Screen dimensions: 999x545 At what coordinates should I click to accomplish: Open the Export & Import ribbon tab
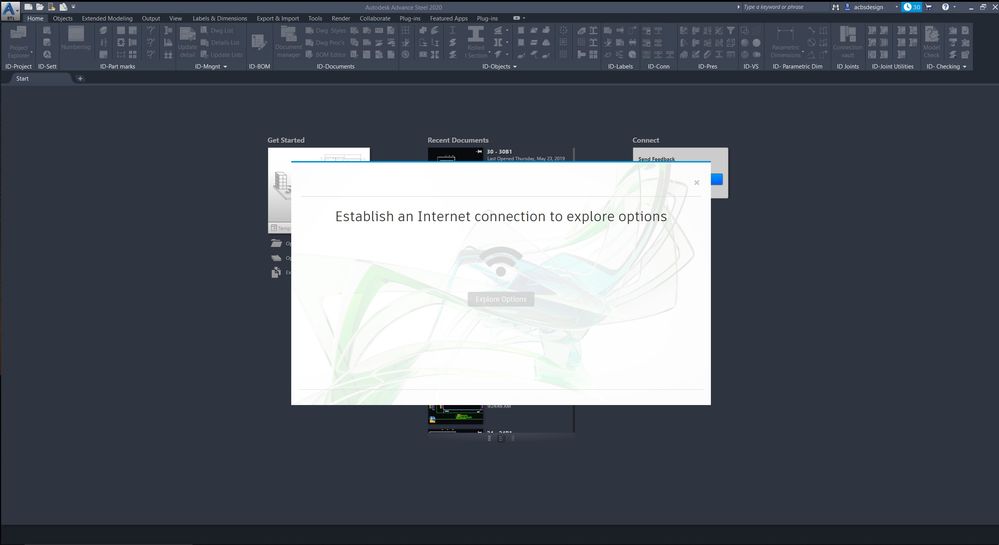(278, 18)
